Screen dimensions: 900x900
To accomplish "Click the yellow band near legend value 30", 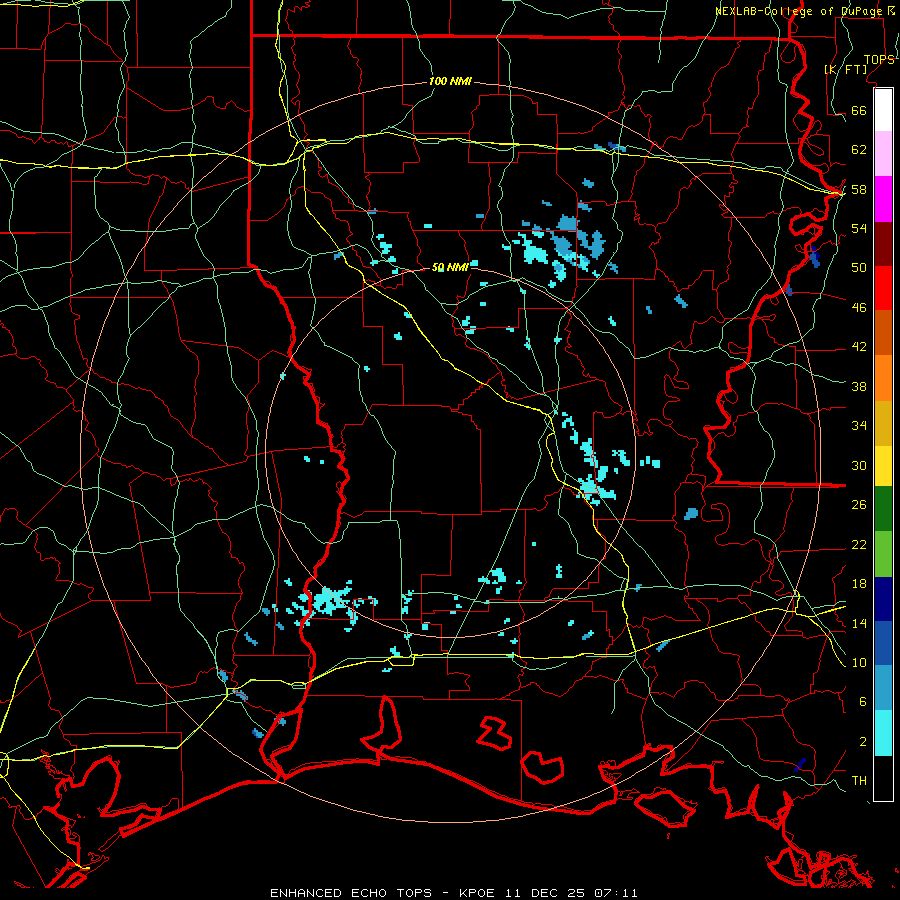I will pos(883,466).
